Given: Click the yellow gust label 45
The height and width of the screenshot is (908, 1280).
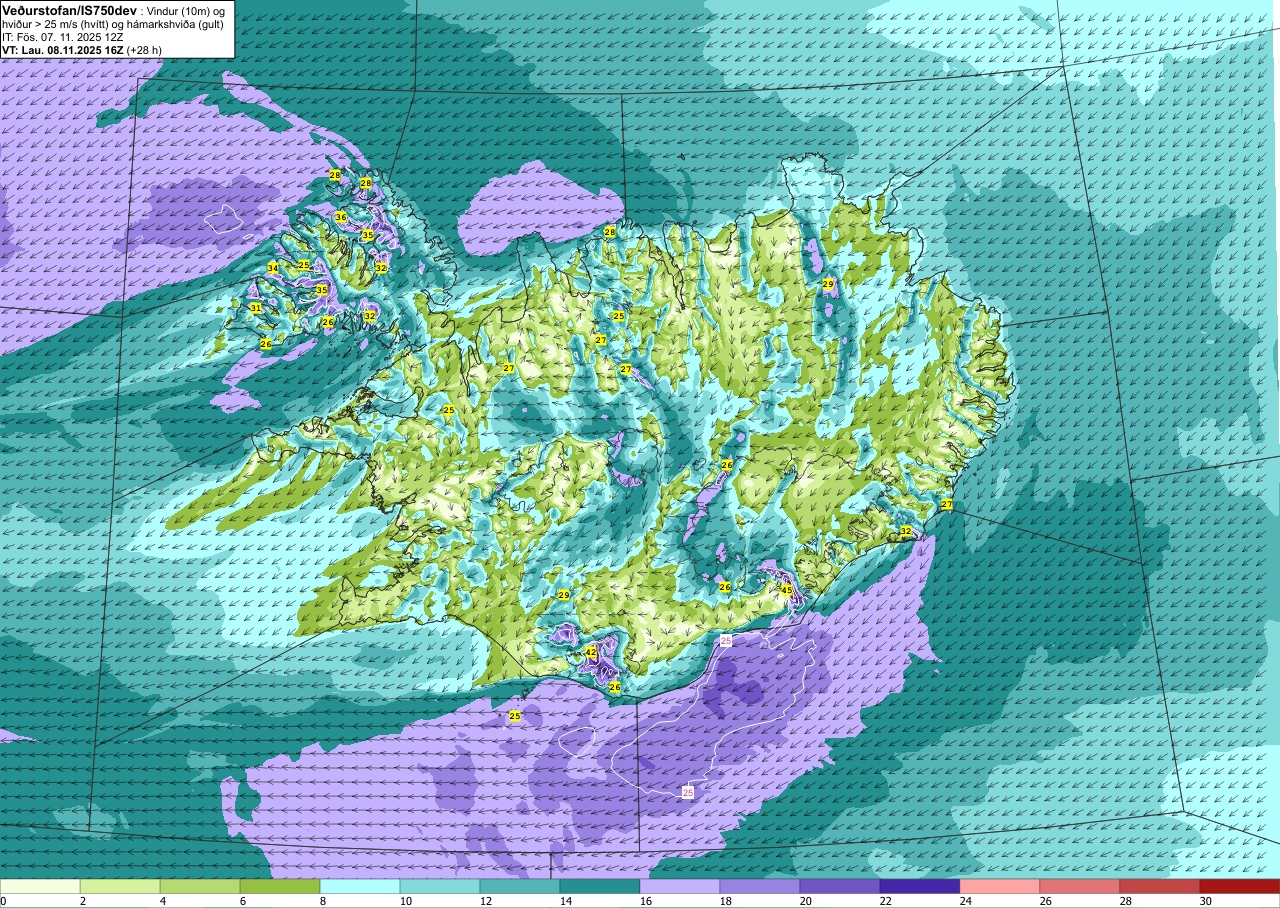Looking at the screenshot, I should click(x=786, y=591).
